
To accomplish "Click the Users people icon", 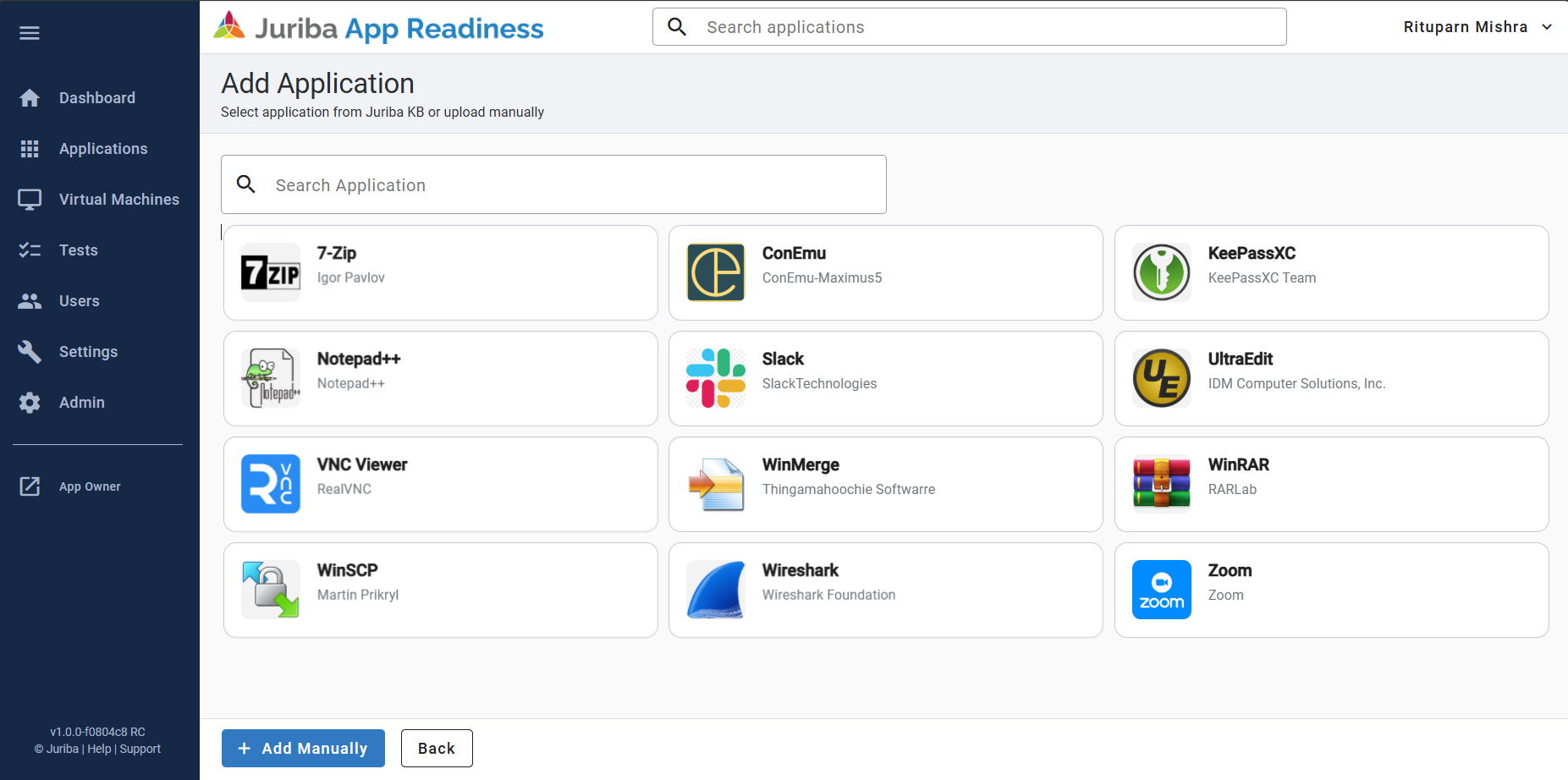I will point(30,301).
